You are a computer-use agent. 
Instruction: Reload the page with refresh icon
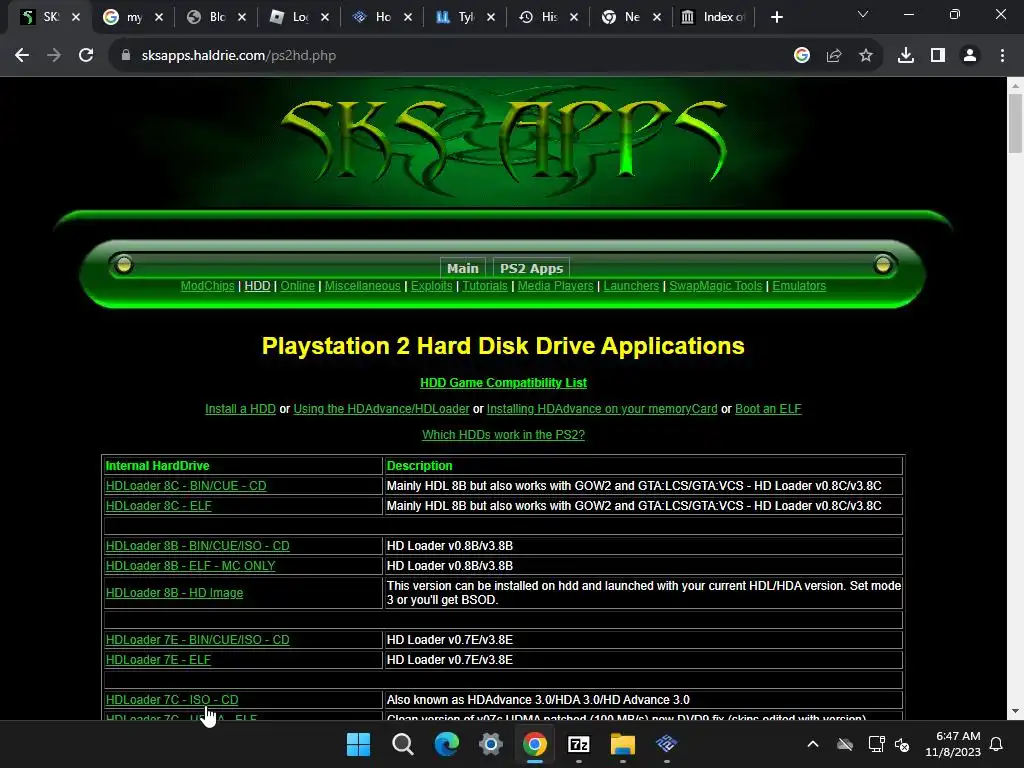click(86, 56)
